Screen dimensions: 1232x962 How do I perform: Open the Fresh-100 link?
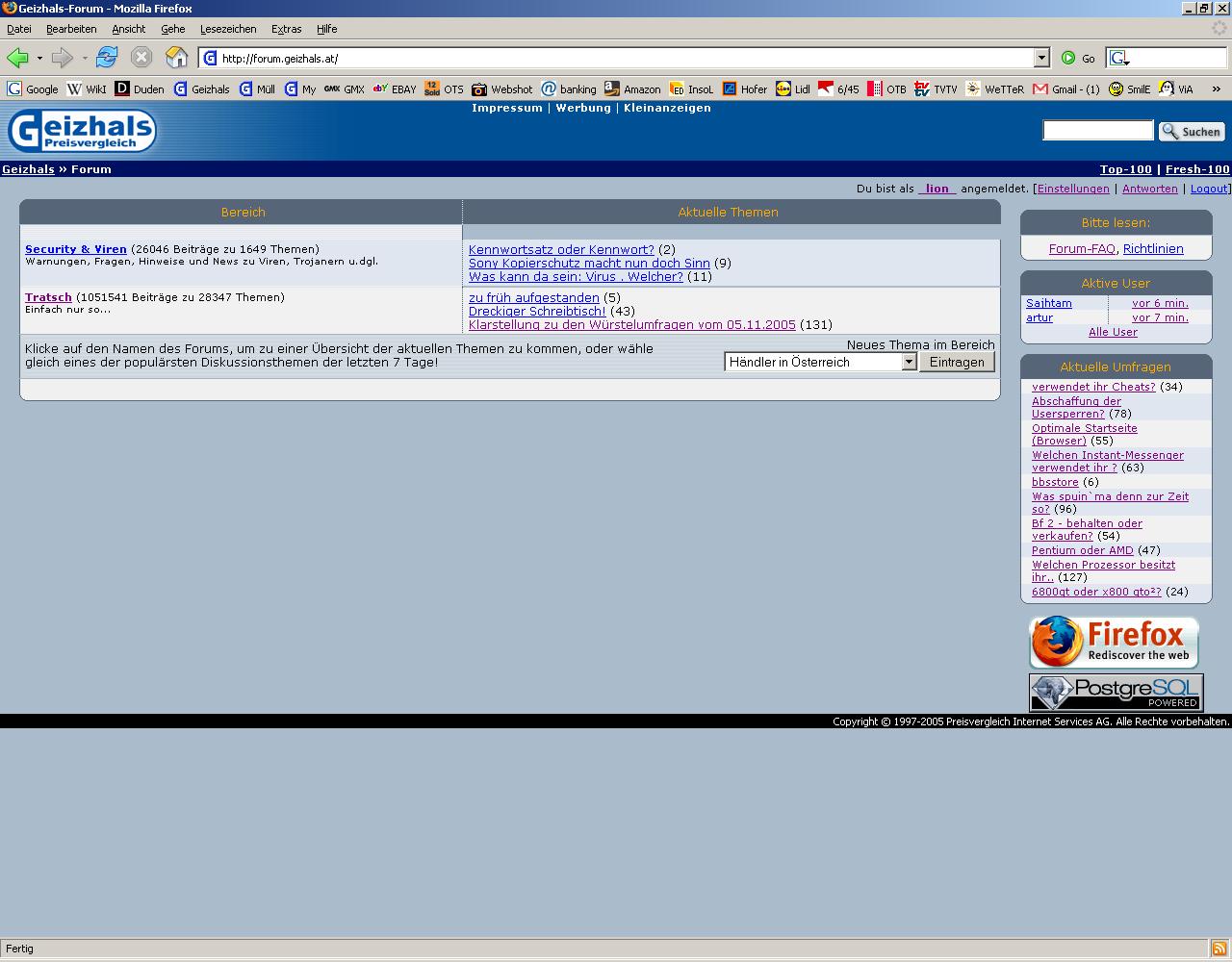[1197, 169]
